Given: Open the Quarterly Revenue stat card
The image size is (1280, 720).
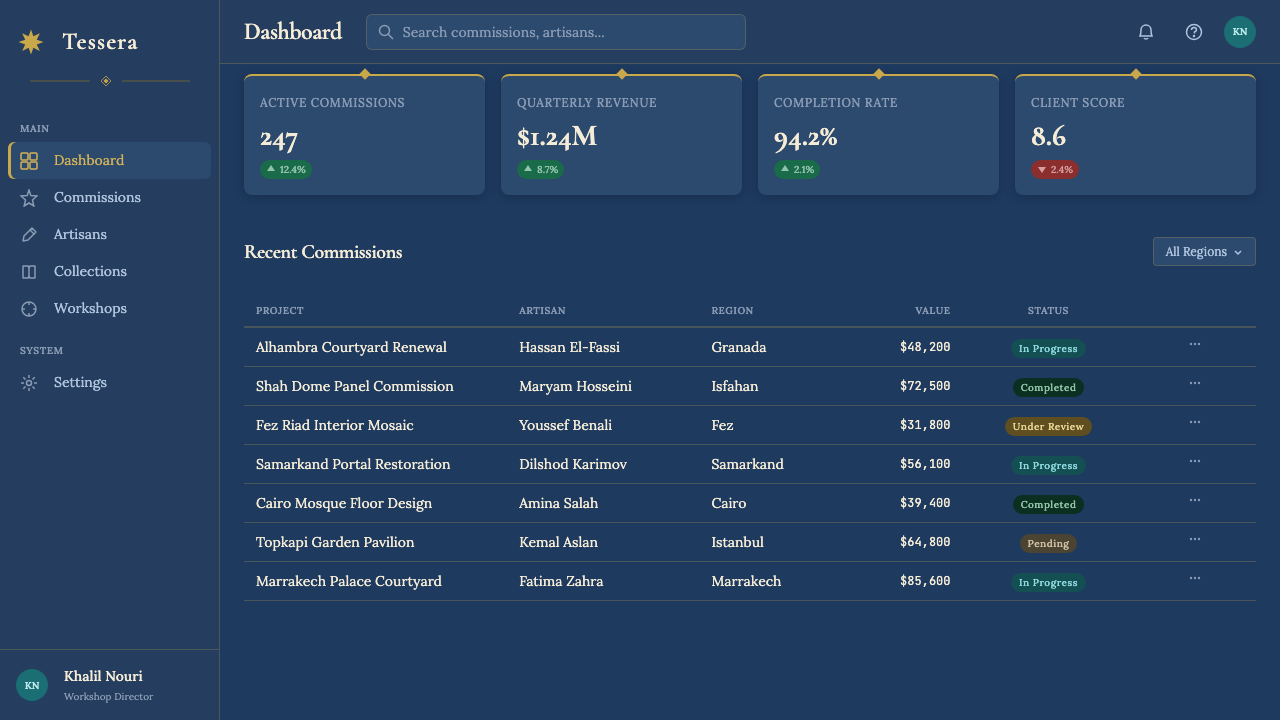Looking at the screenshot, I should tap(621, 134).
